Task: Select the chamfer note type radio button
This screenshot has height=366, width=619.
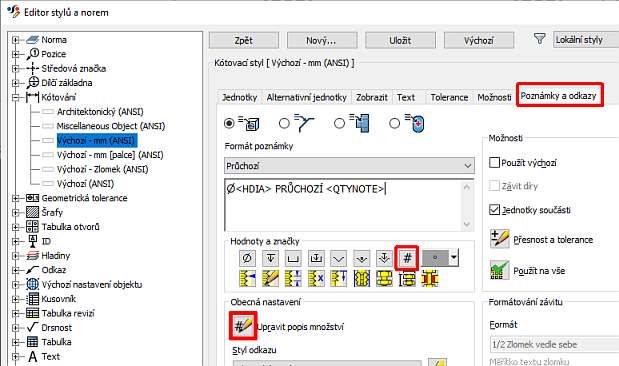Action: pos(284,124)
